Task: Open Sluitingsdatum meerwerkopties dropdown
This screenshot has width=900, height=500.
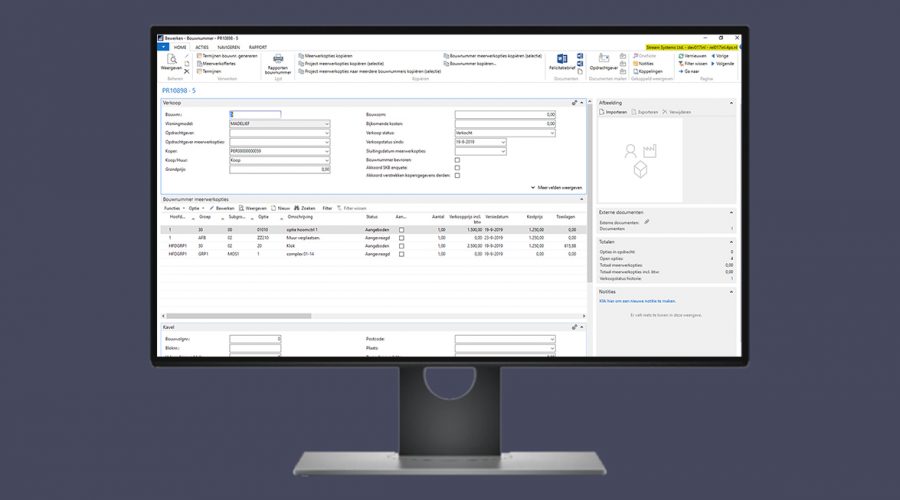Action: pos(503,151)
